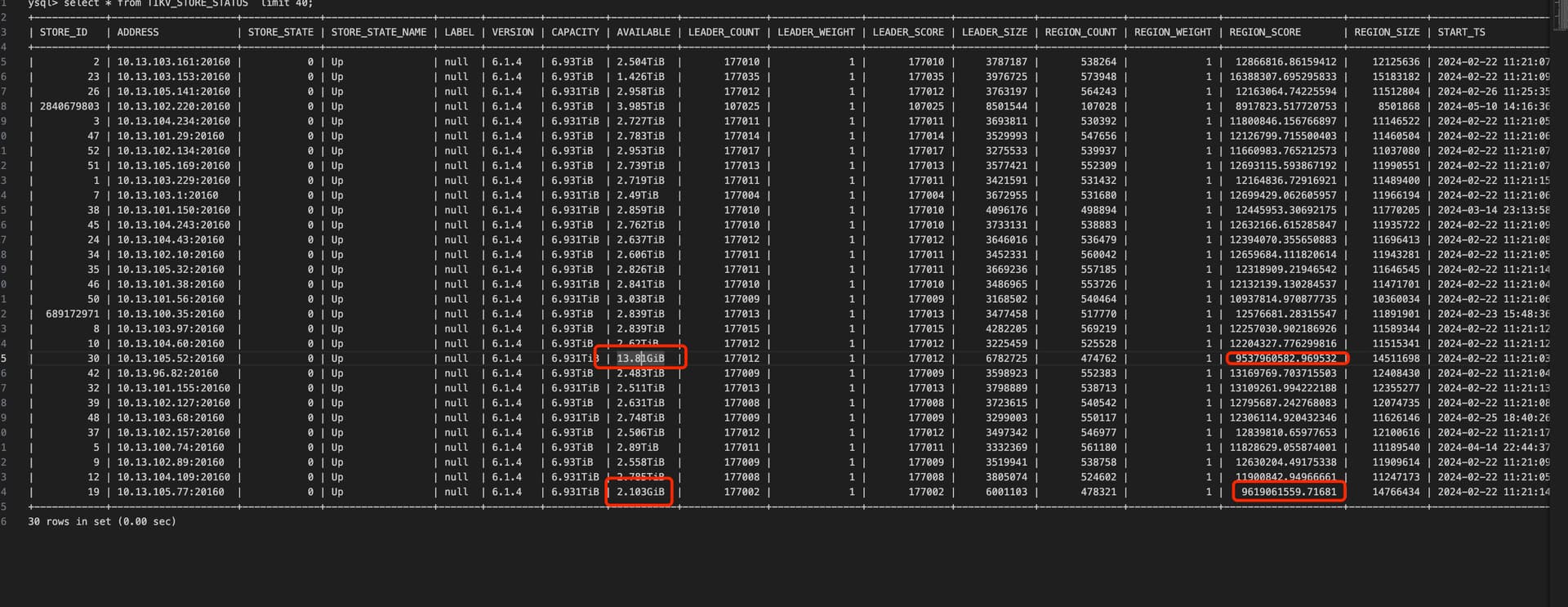Screen dimensions: 1568x607
Task: Select address 10.13.105.169:20160
Action: click(x=173, y=166)
